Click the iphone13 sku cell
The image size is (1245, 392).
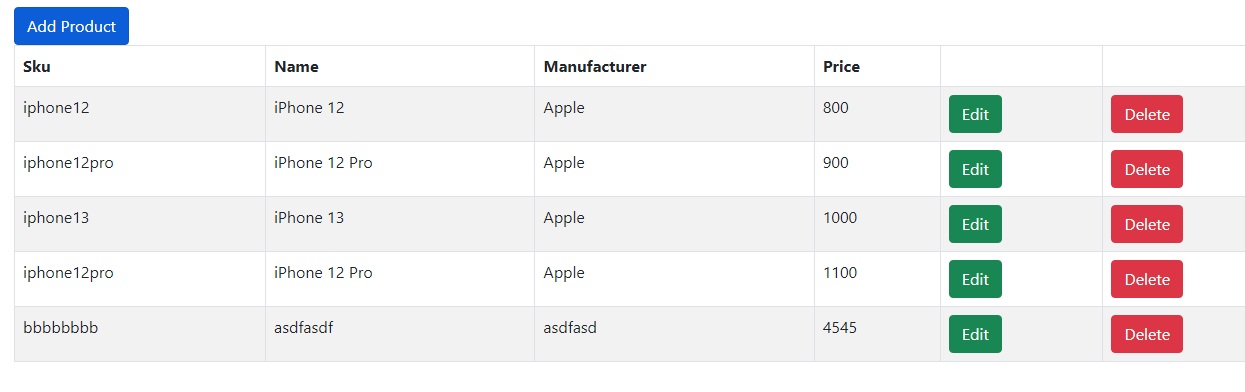click(140, 224)
